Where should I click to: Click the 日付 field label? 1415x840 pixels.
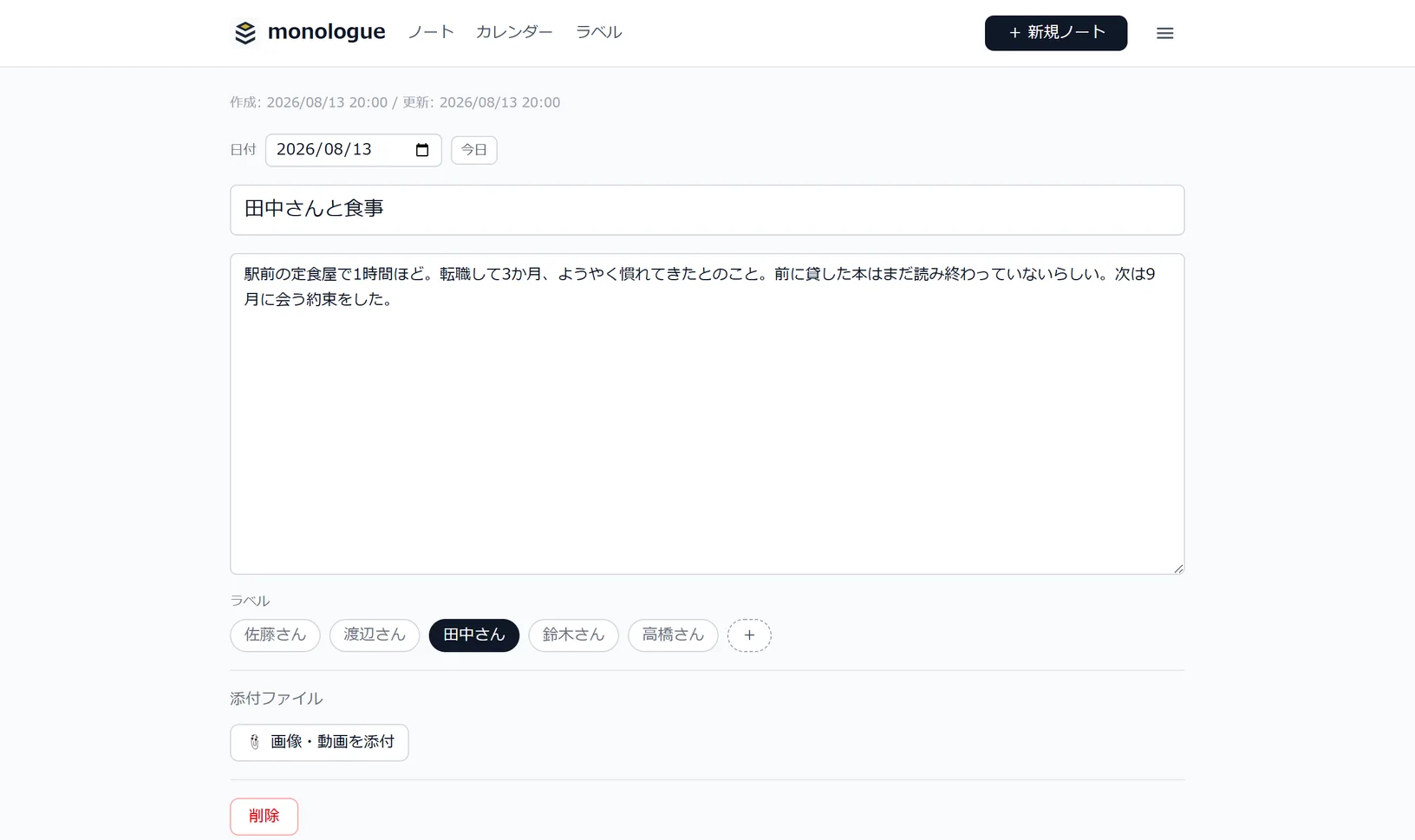[243, 150]
